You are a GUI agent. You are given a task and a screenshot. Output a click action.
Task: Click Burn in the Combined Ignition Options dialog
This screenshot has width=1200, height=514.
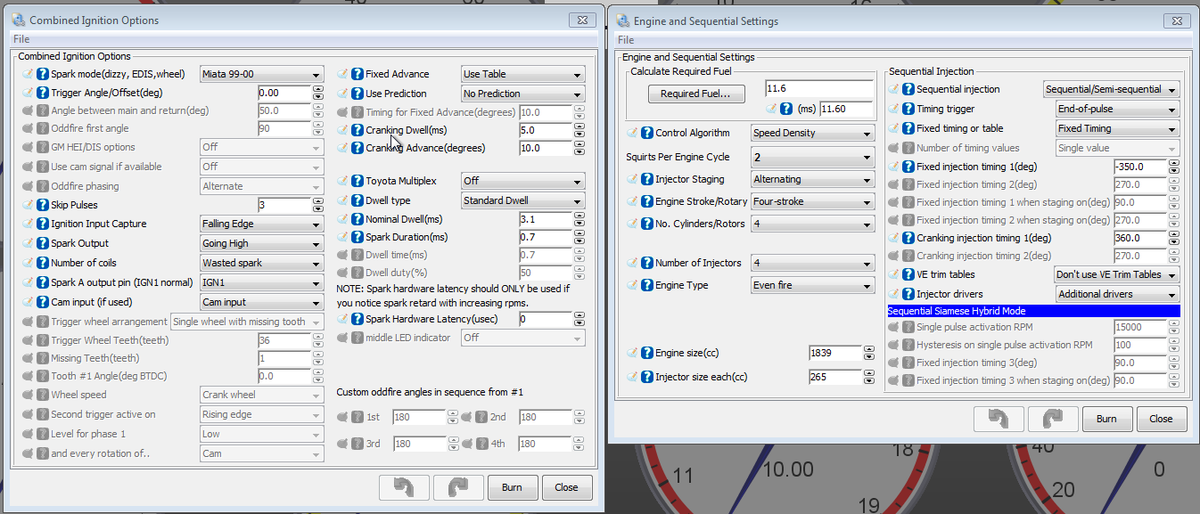click(x=511, y=488)
